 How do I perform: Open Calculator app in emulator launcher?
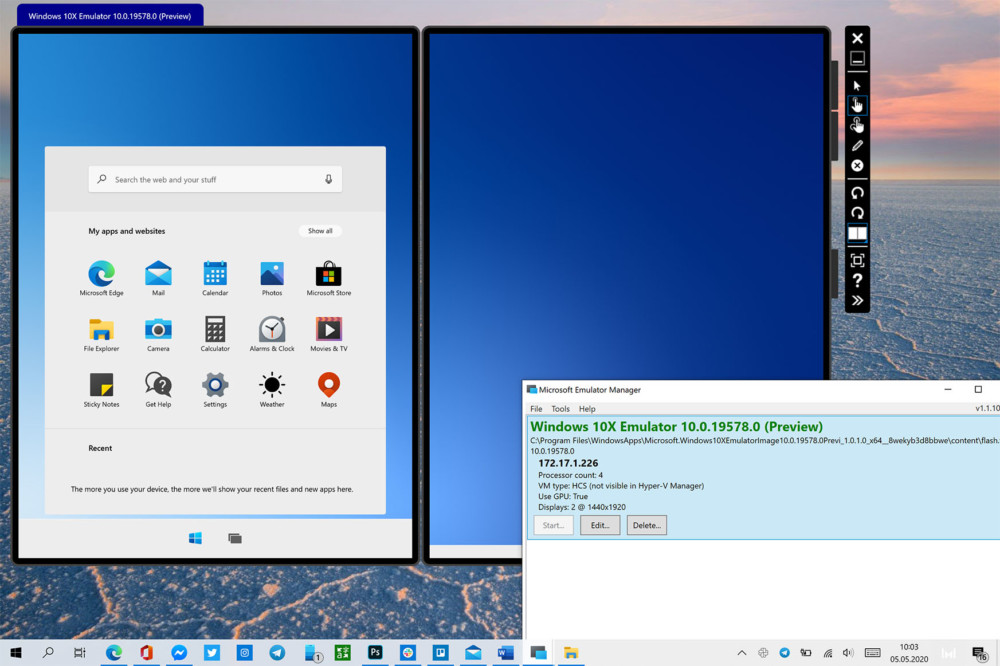pyautogui.click(x=215, y=334)
